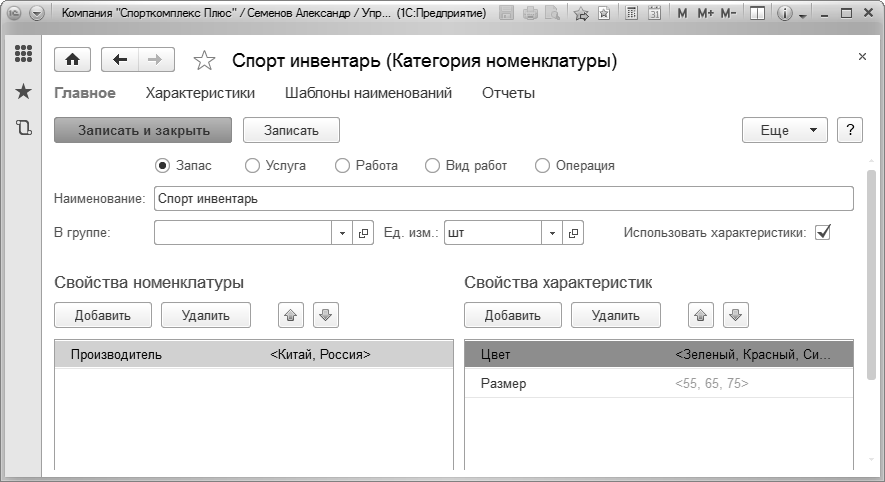This screenshot has width=885, height=482.
Task: Select the Производитель property row
Action: point(254,354)
